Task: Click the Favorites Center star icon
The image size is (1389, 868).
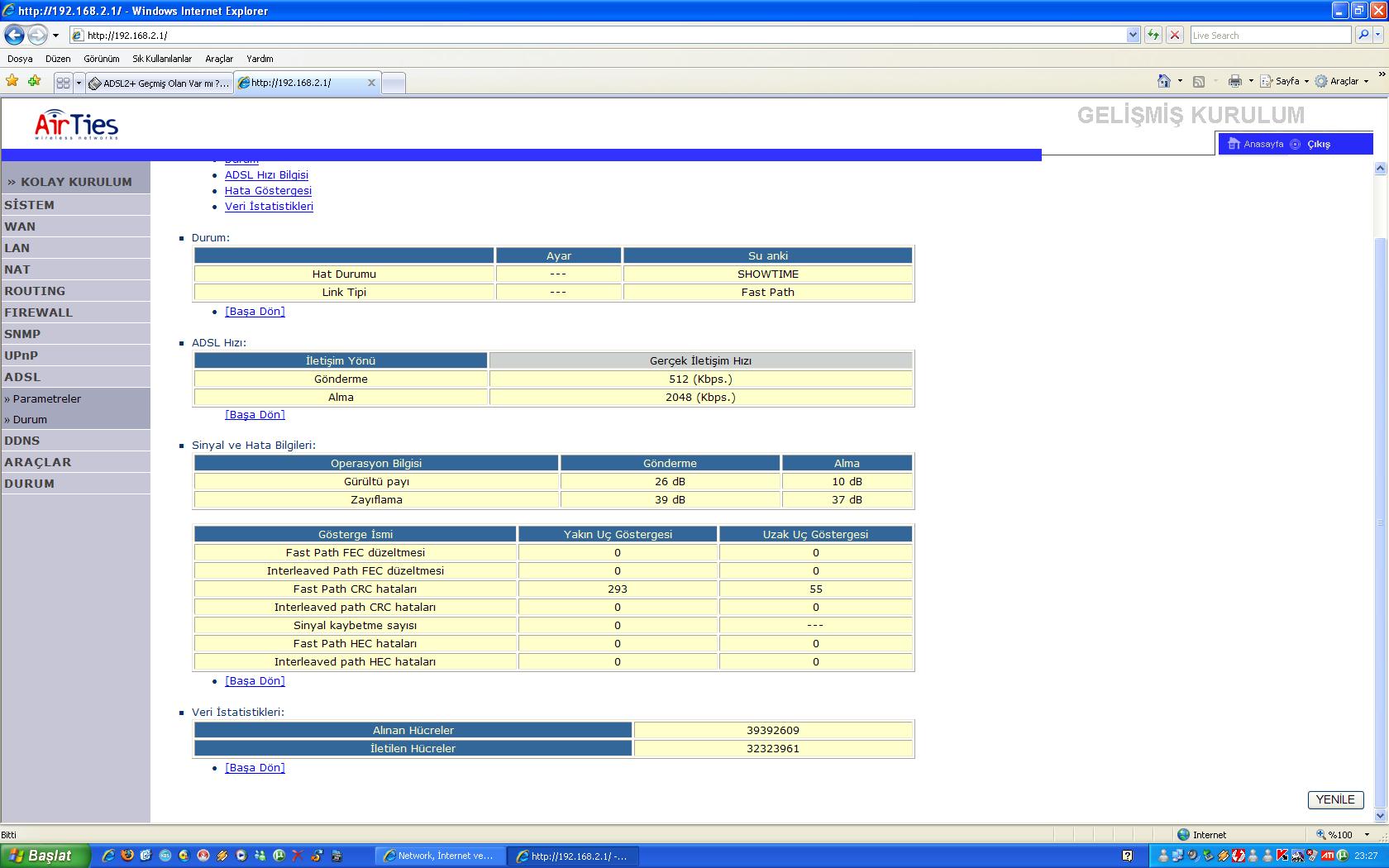Action: [12, 81]
